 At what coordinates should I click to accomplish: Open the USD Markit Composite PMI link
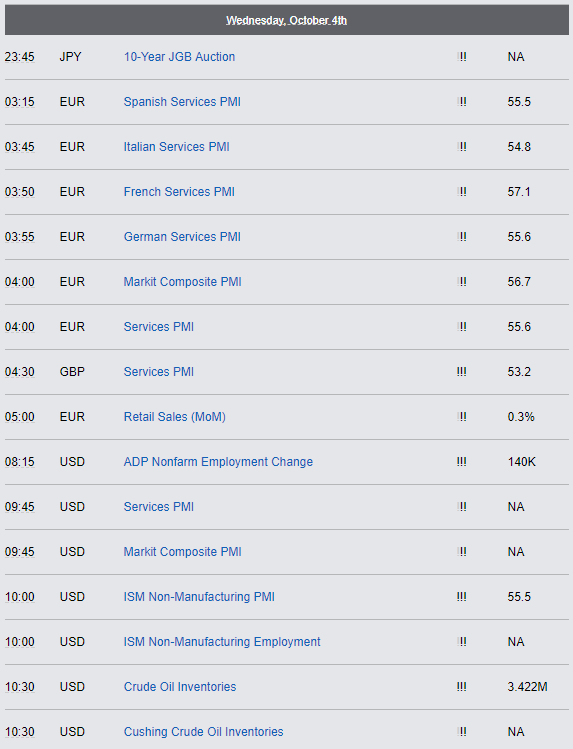182,552
